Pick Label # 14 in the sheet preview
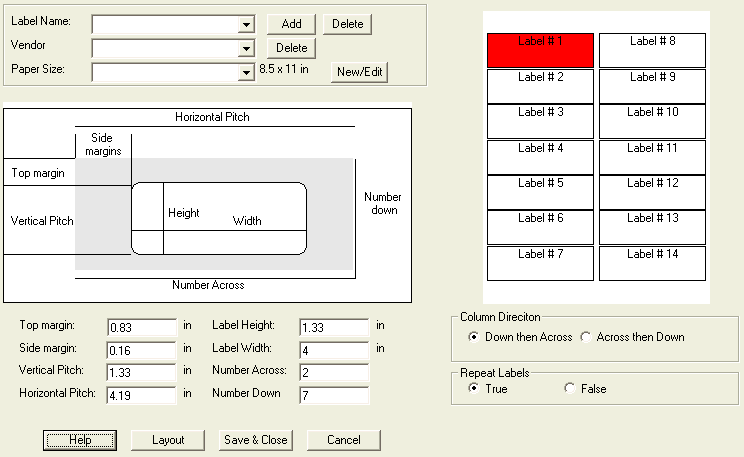 tap(652, 263)
